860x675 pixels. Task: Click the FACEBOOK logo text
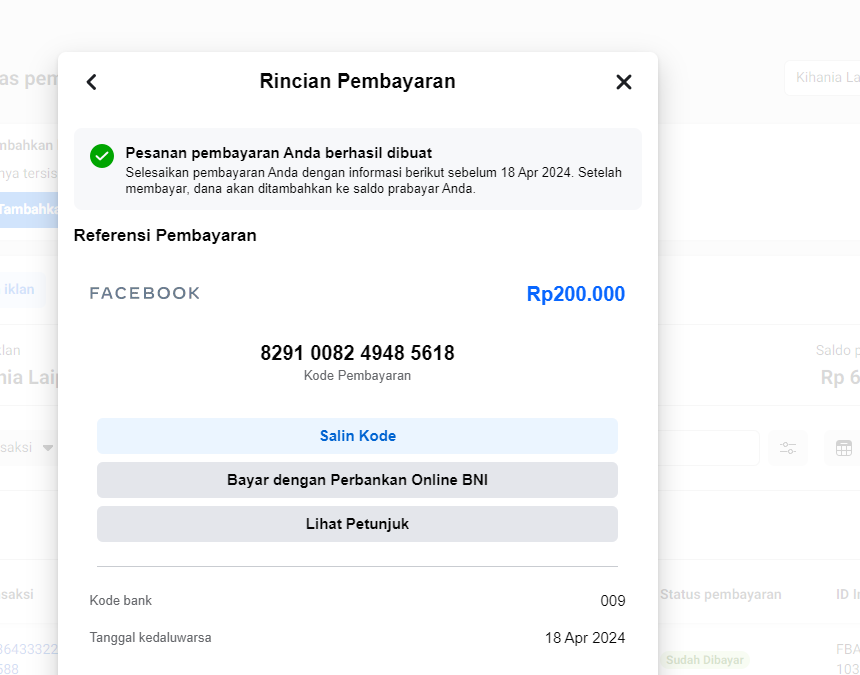[x=145, y=293]
